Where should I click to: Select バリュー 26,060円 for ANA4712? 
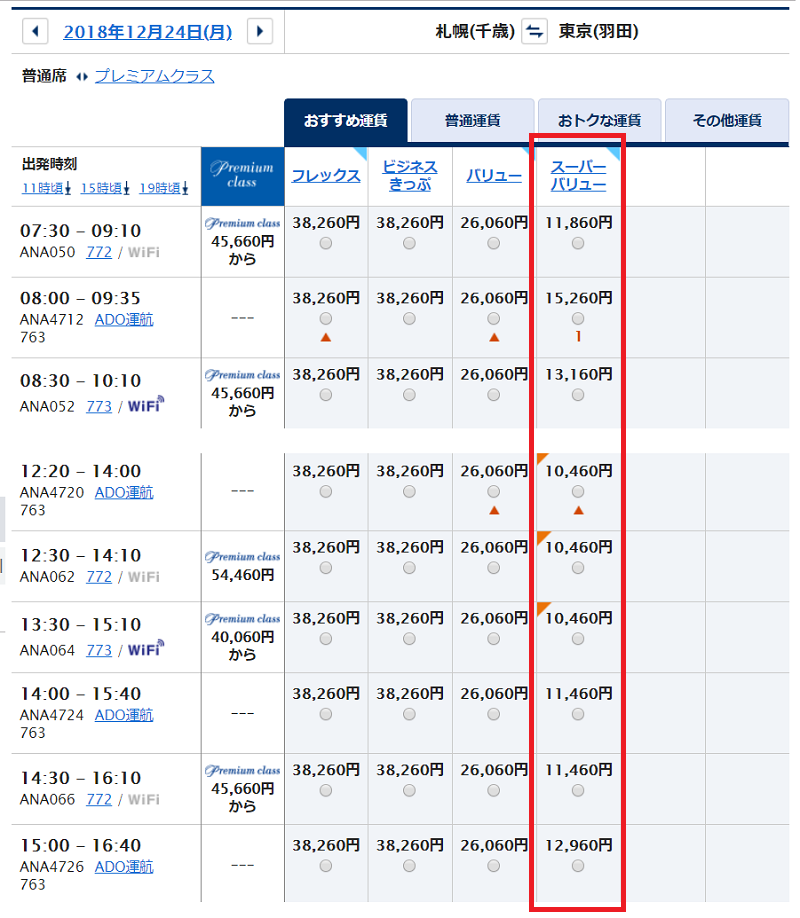coord(494,318)
